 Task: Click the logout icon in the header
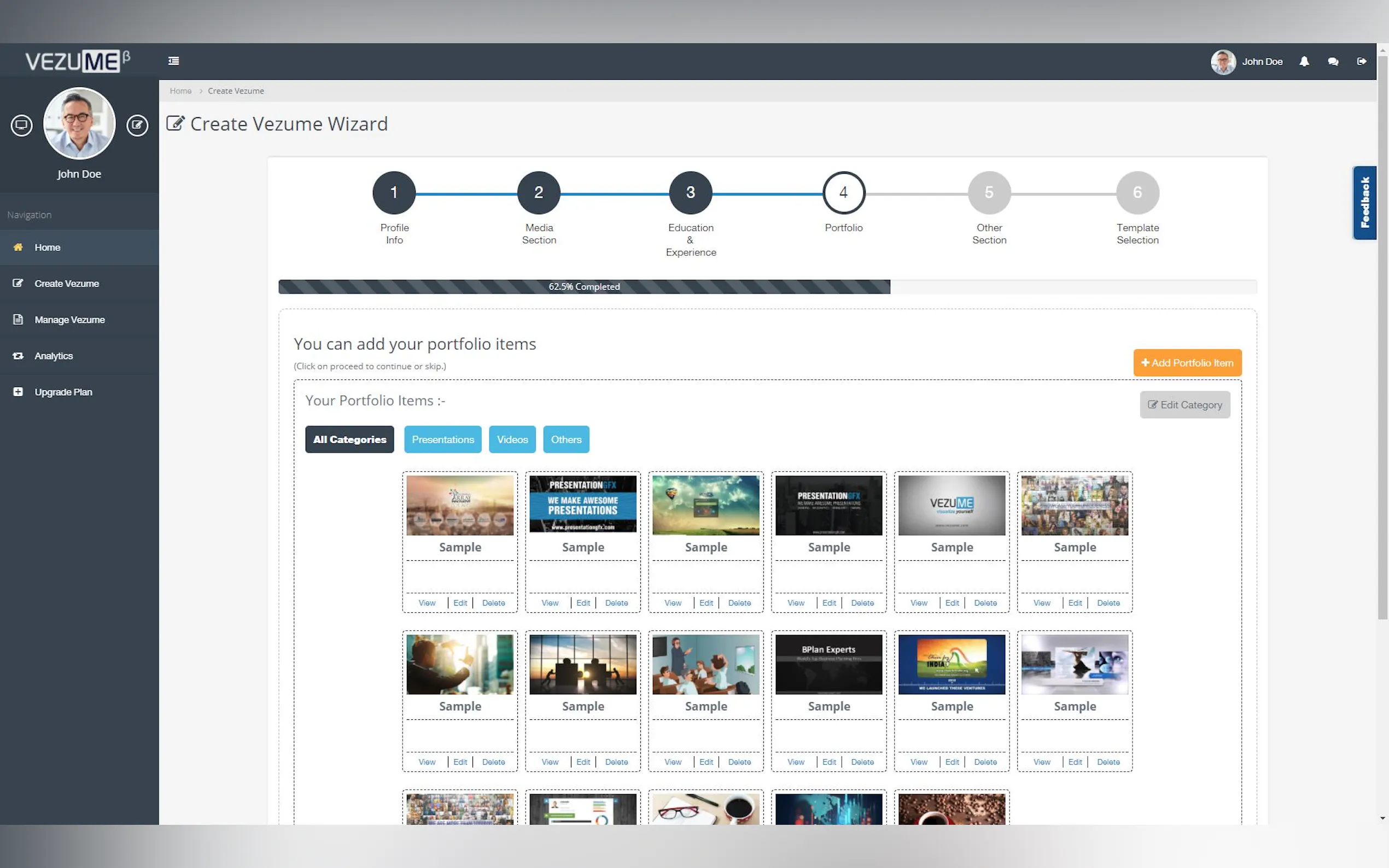[1362, 61]
